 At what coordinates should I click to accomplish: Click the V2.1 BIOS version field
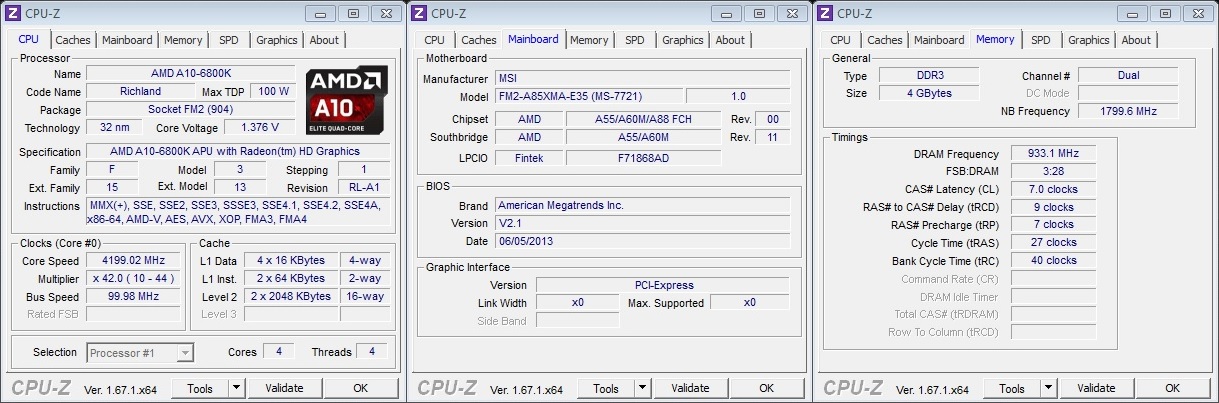pyautogui.click(x=642, y=223)
